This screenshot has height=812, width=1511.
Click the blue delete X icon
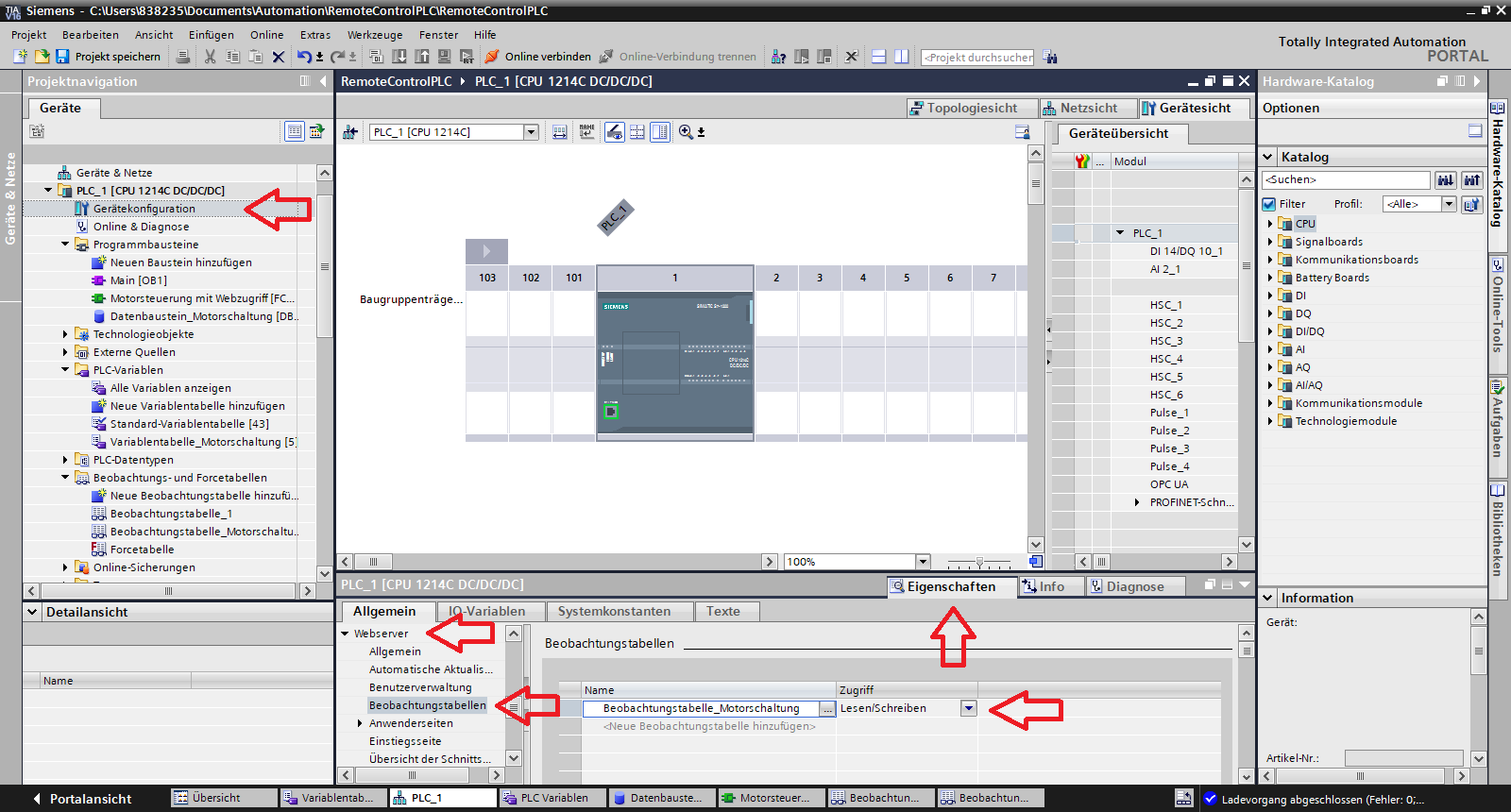click(x=279, y=57)
